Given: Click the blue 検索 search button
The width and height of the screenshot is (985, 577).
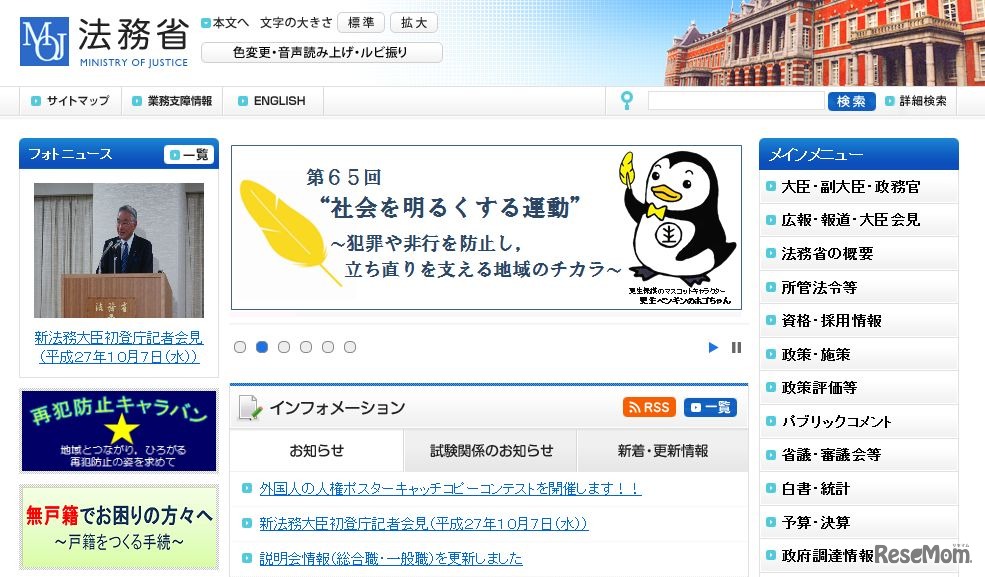Looking at the screenshot, I should (x=851, y=101).
